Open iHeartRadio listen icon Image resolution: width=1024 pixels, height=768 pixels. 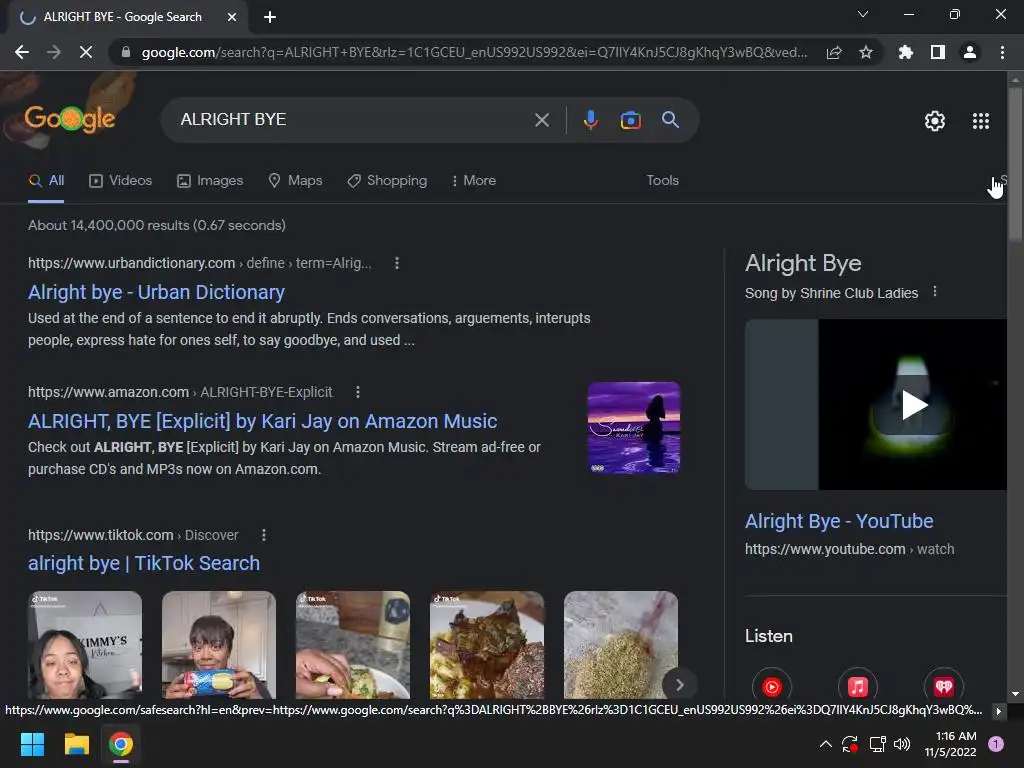(944, 686)
